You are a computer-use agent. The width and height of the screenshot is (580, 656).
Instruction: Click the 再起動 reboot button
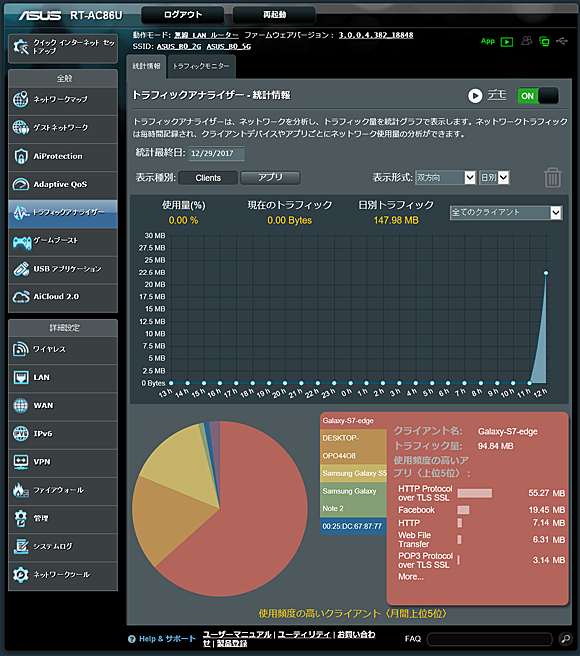pos(274,15)
